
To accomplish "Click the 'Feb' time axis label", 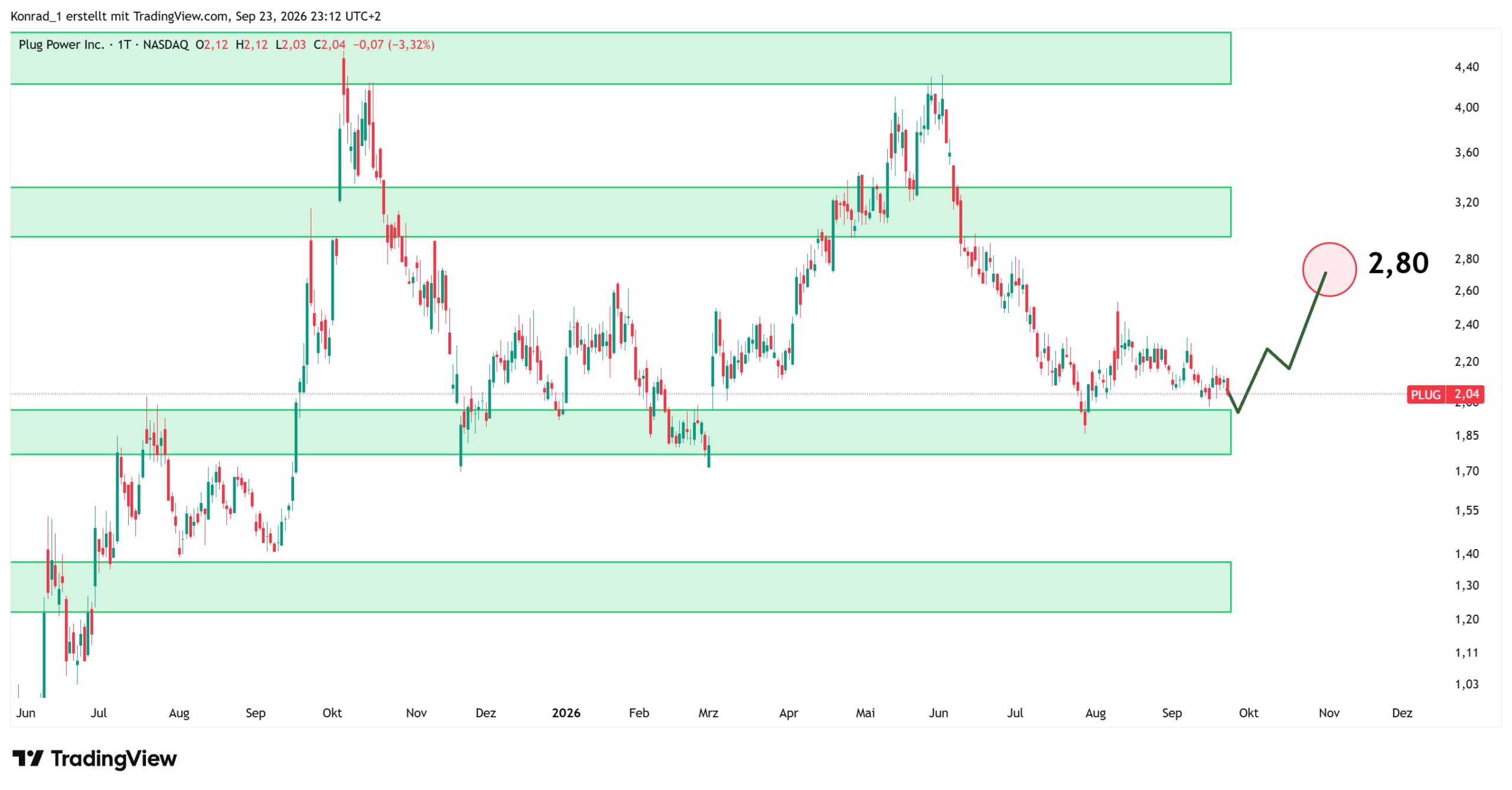I will (x=638, y=713).
